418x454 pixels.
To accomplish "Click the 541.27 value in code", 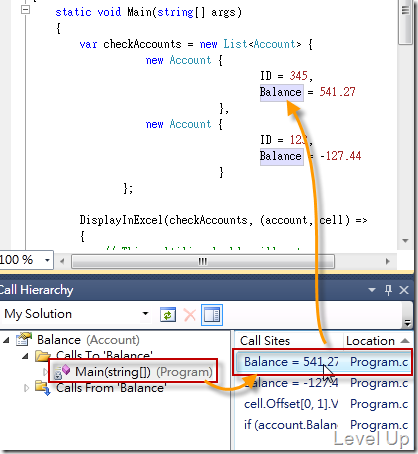I will coord(337,92).
